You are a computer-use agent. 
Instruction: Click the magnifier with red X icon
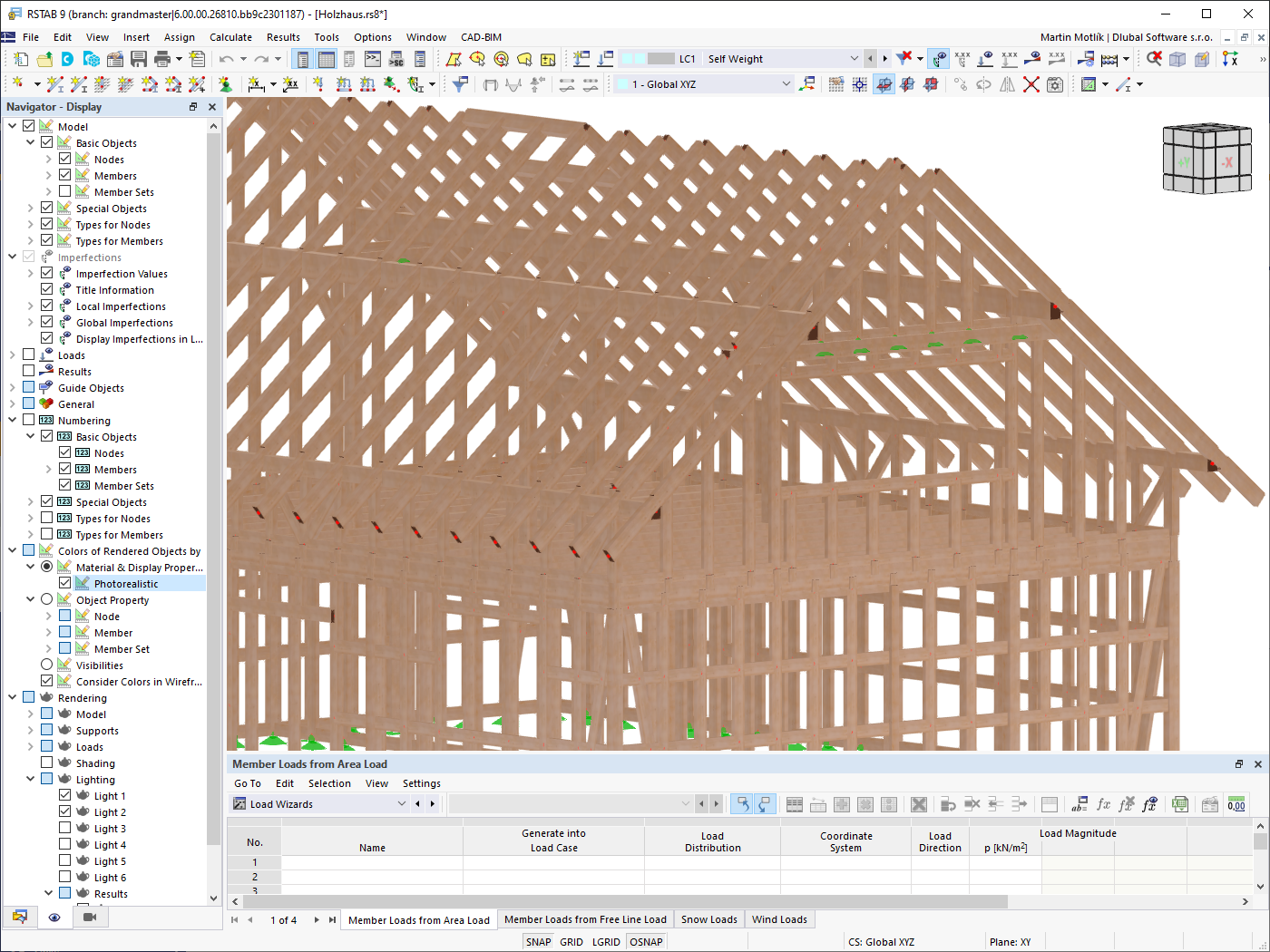(1154, 59)
